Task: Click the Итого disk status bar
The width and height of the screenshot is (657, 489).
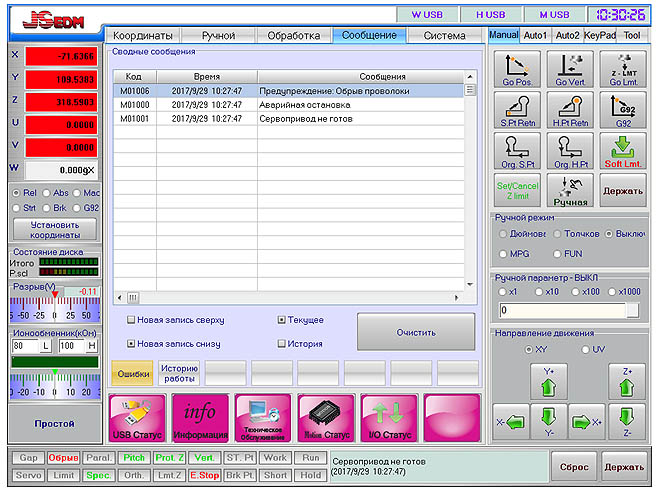Action: coord(69,263)
